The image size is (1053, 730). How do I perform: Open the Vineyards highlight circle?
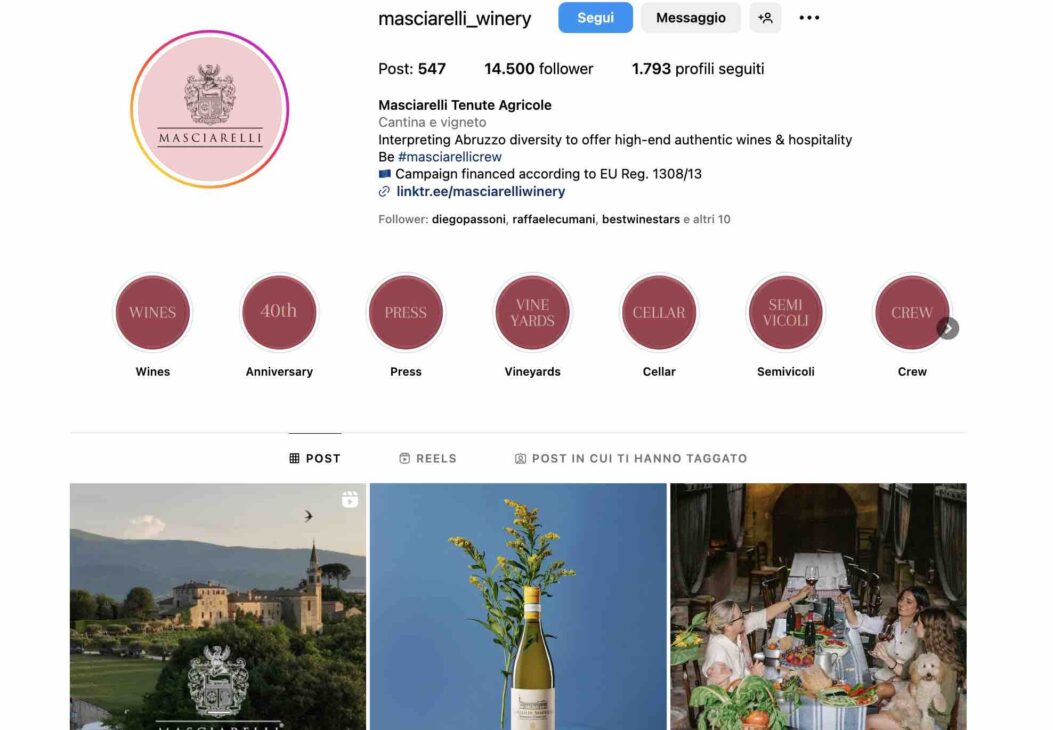(x=533, y=312)
